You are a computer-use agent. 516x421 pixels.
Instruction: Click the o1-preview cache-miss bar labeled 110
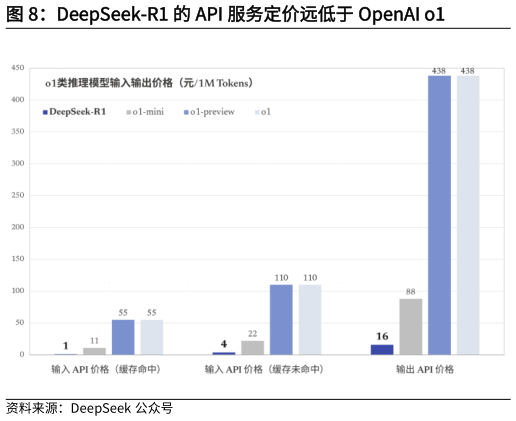point(281,320)
